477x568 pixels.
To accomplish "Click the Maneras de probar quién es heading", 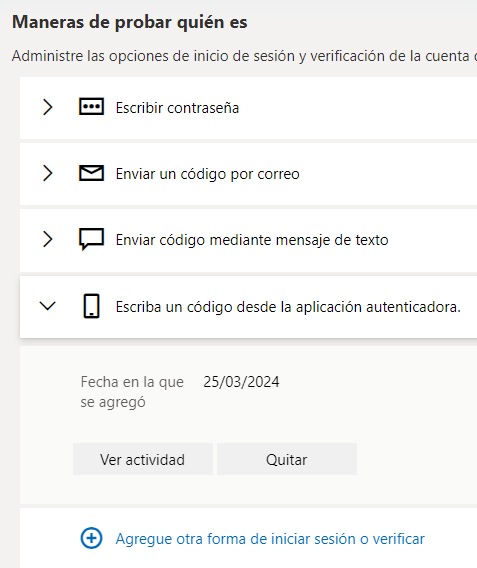I will pos(130,22).
